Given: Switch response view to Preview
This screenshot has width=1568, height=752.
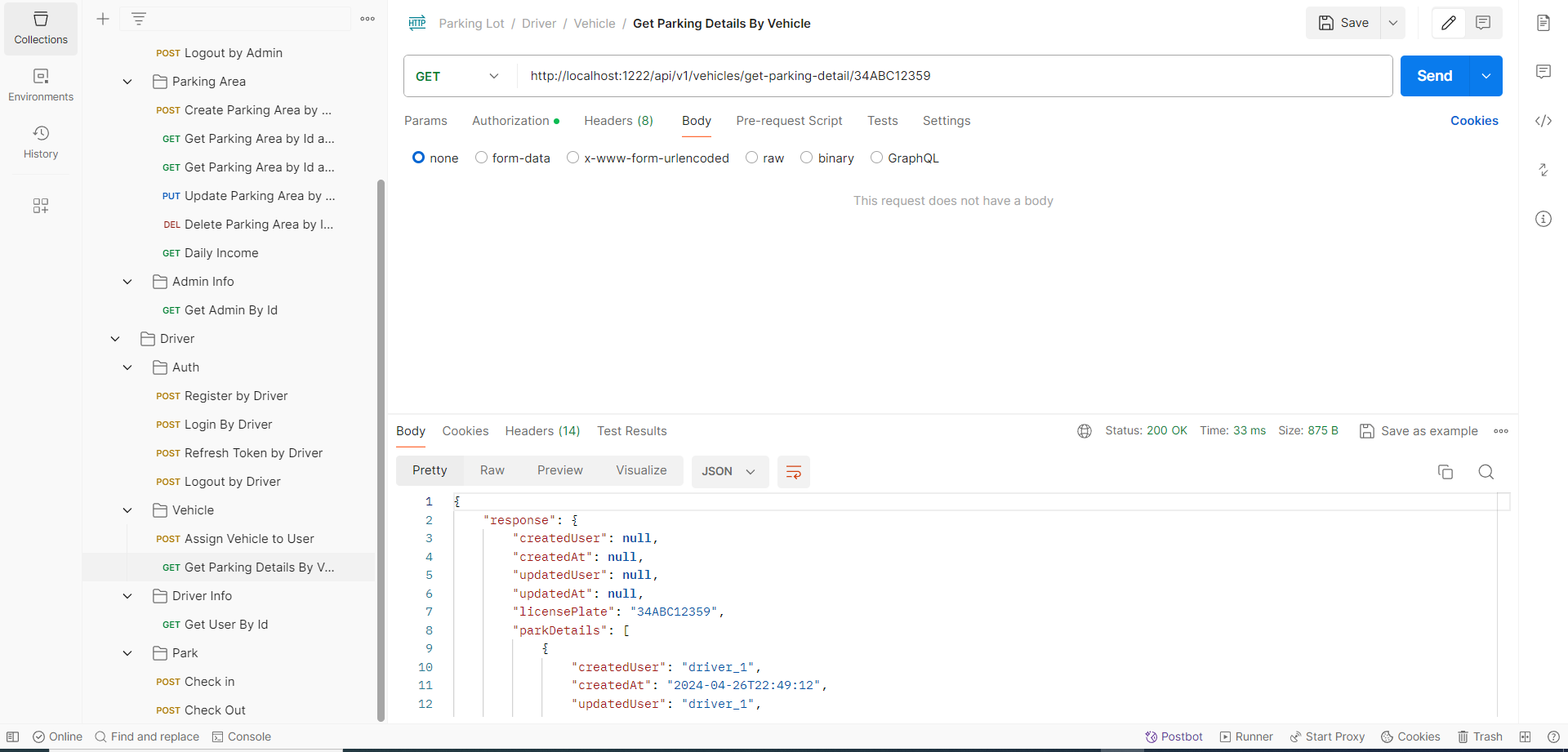Looking at the screenshot, I should (x=560, y=470).
